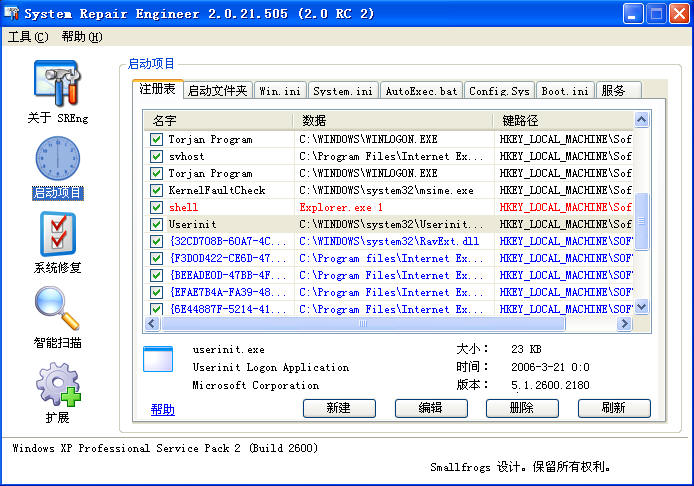Click the Userinit Logon Application description text
The height and width of the screenshot is (486, 694).
(x=271, y=367)
